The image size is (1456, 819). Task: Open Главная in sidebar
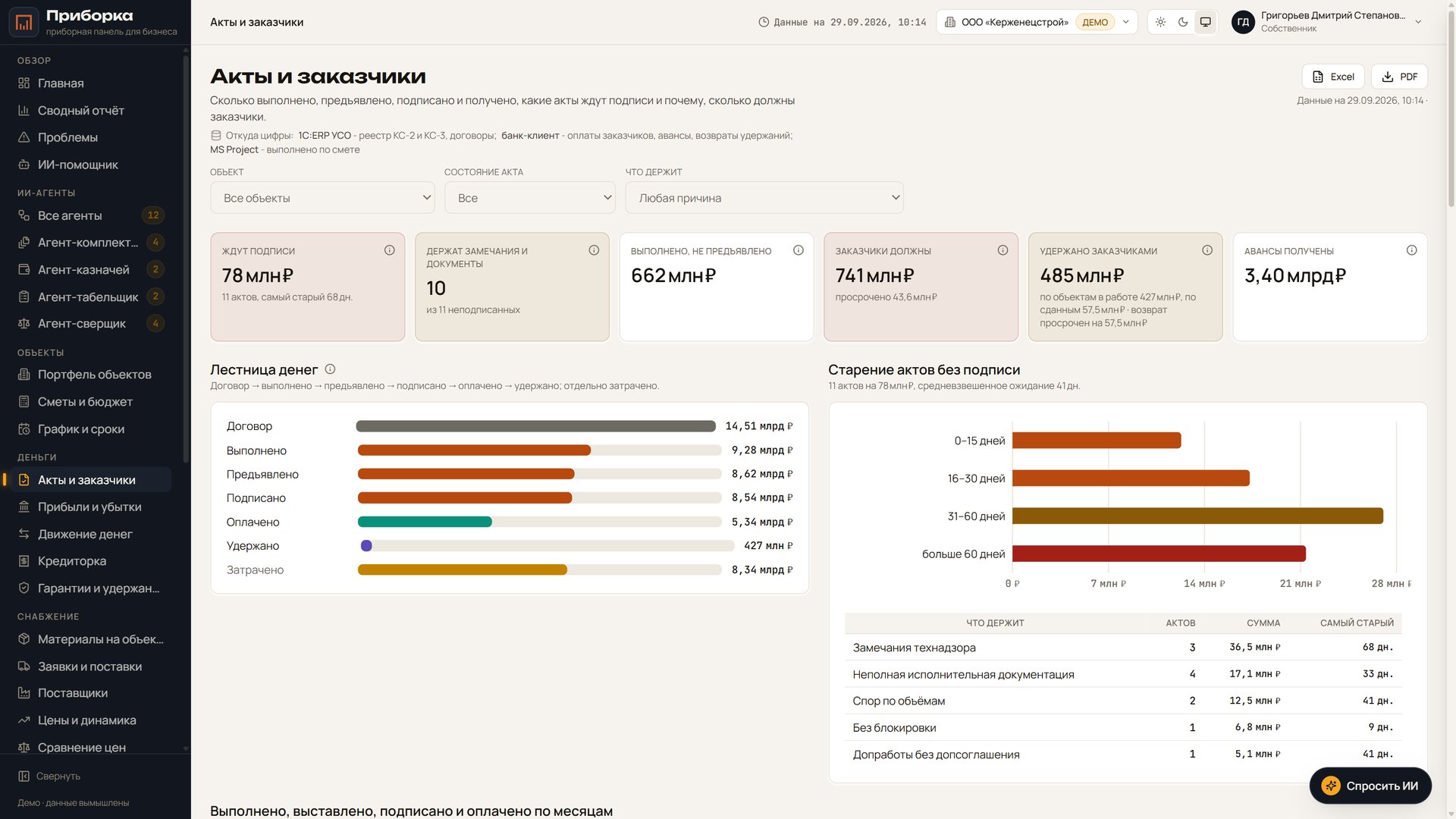tap(91, 83)
